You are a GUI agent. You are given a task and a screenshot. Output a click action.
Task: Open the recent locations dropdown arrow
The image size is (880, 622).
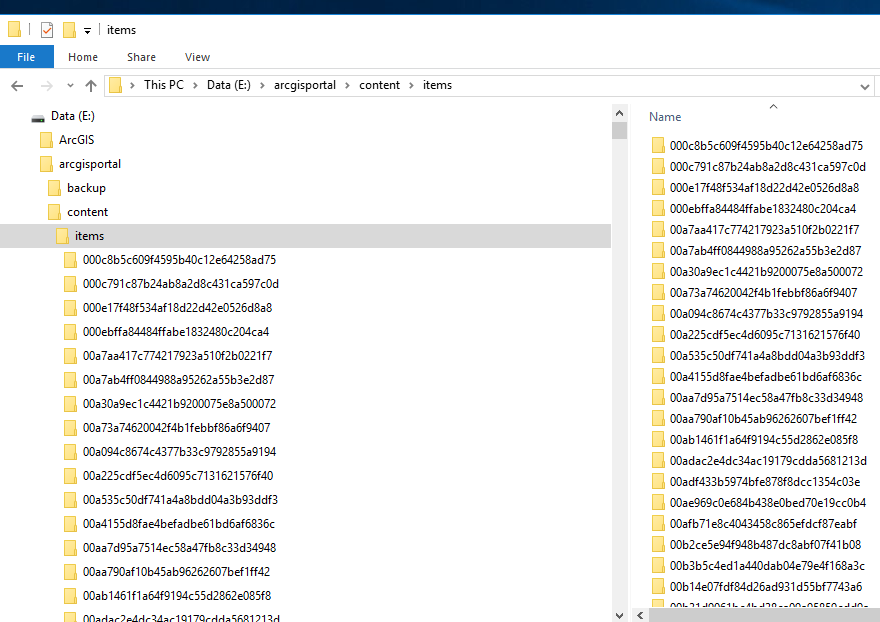(70, 86)
